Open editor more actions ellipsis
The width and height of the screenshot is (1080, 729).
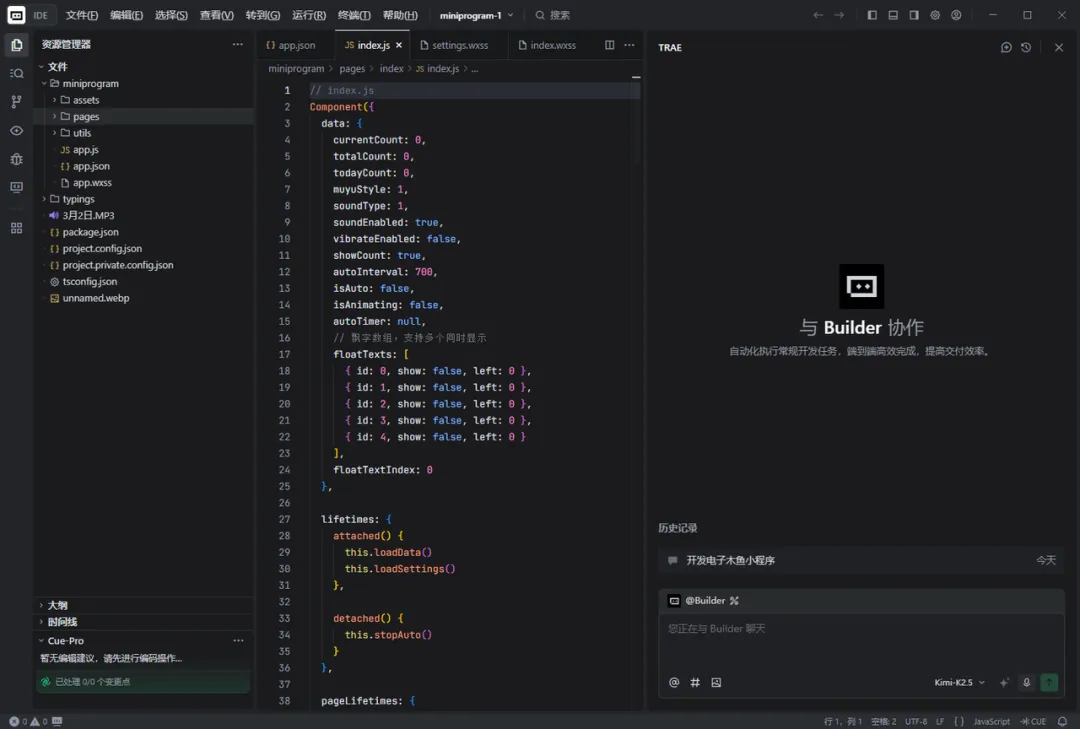[629, 45]
